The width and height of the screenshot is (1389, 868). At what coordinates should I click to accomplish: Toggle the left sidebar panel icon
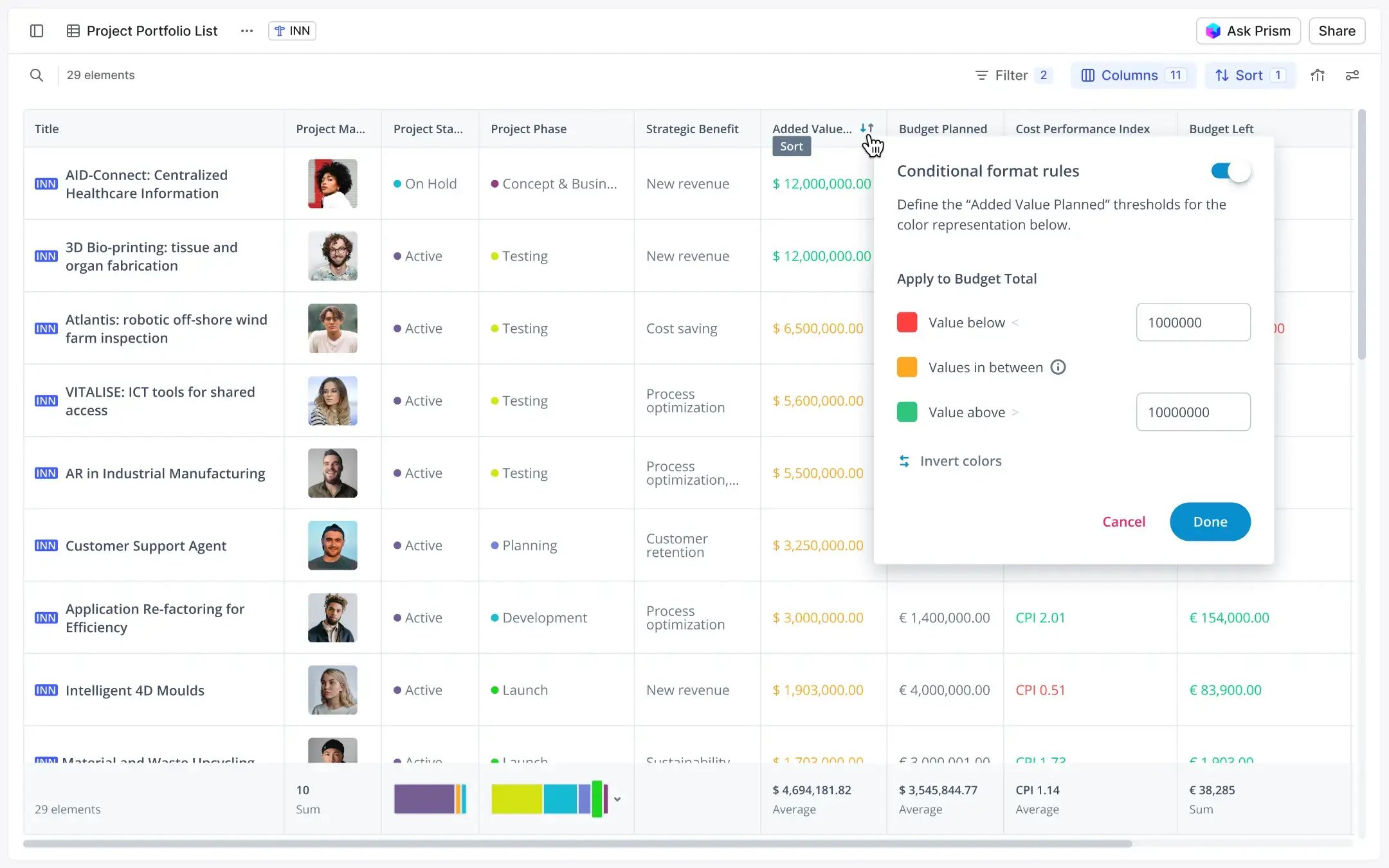tap(37, 30)
